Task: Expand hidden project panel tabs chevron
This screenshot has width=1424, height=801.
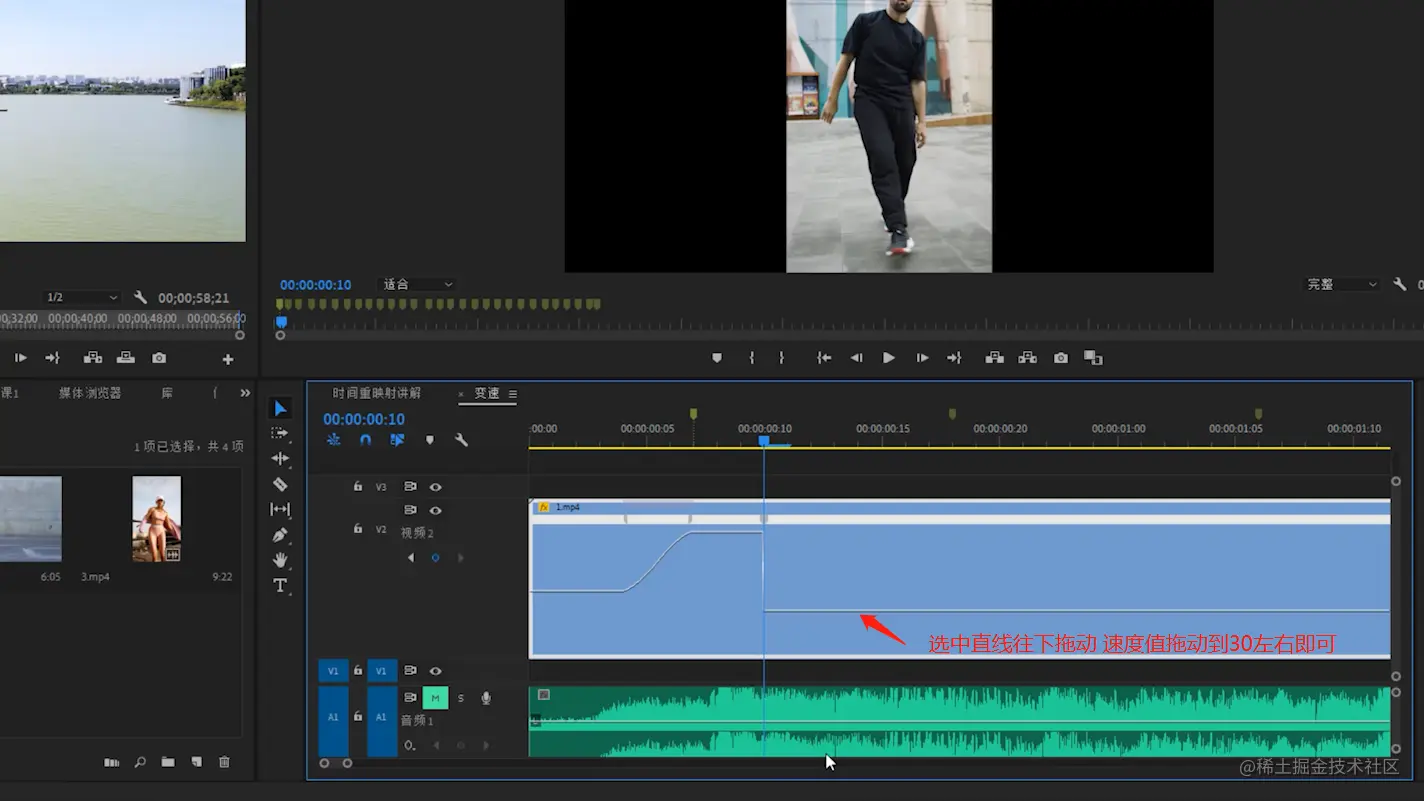Action: 245,393
